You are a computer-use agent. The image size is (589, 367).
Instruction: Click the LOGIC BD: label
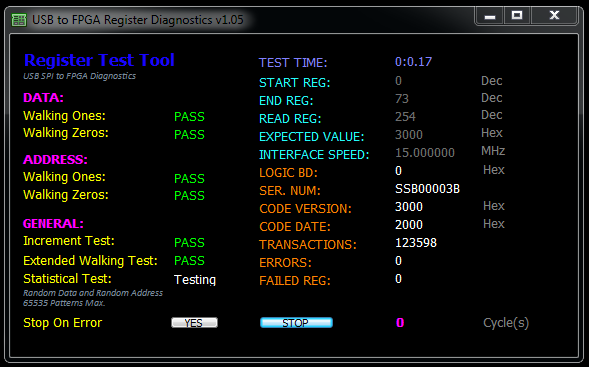click(x=288, y=173)
